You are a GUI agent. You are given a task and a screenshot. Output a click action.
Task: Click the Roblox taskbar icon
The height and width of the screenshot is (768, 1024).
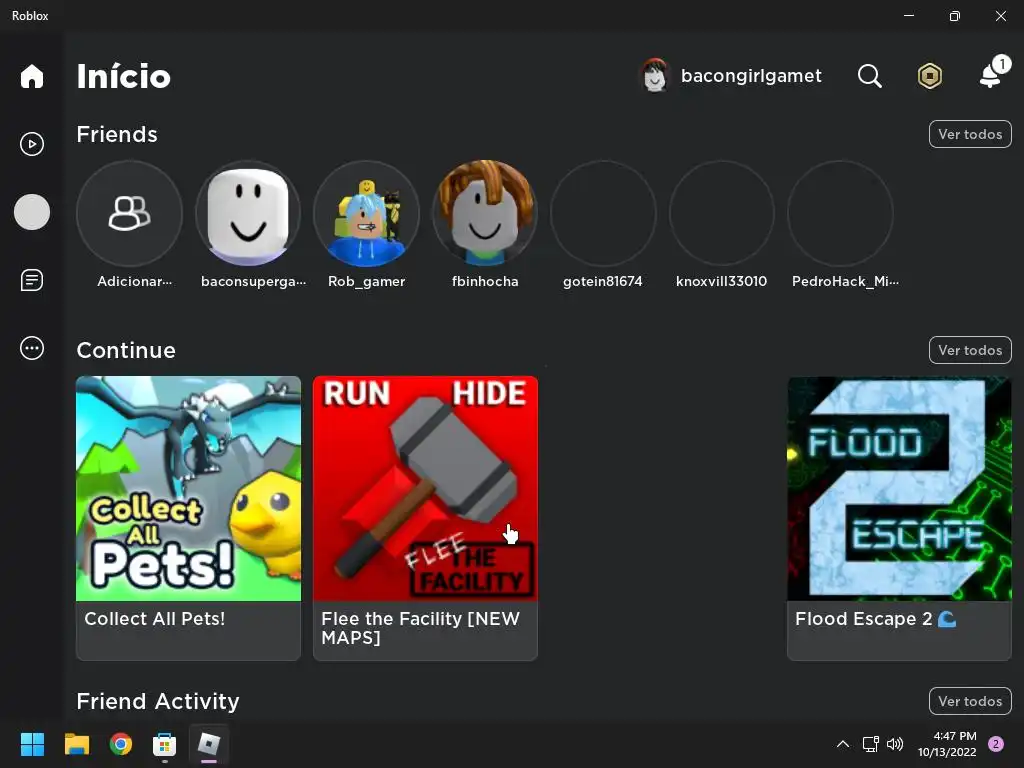[209, 744]
